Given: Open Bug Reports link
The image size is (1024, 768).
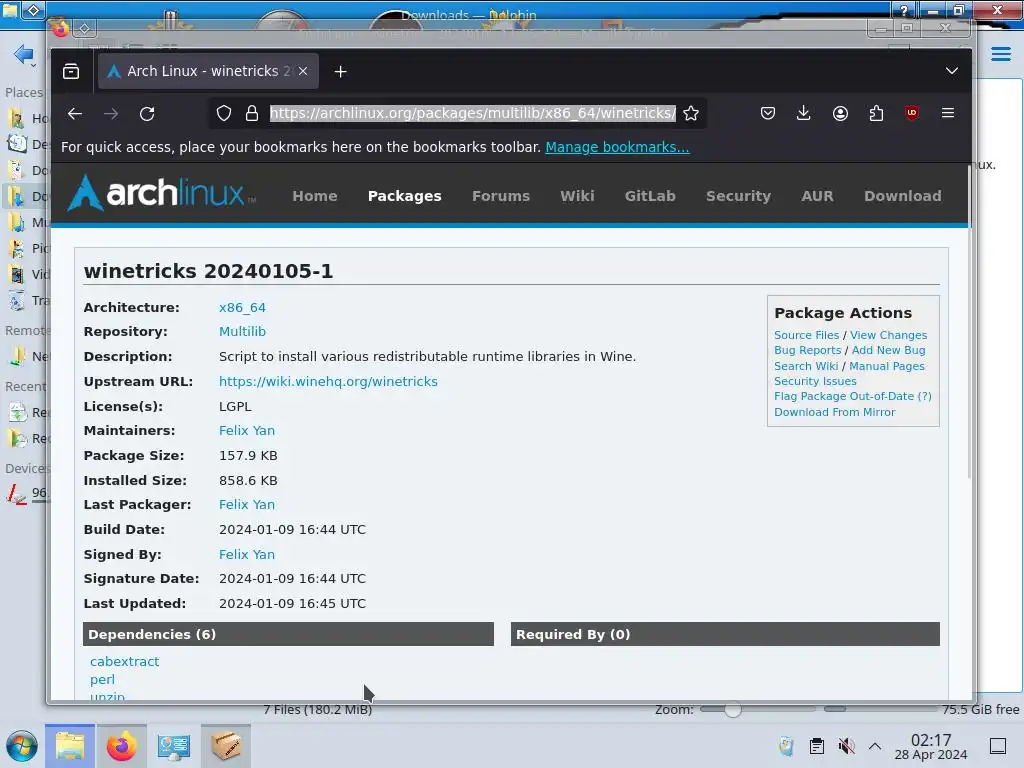Looking at the screenshot, I should [x=808, y=350].
